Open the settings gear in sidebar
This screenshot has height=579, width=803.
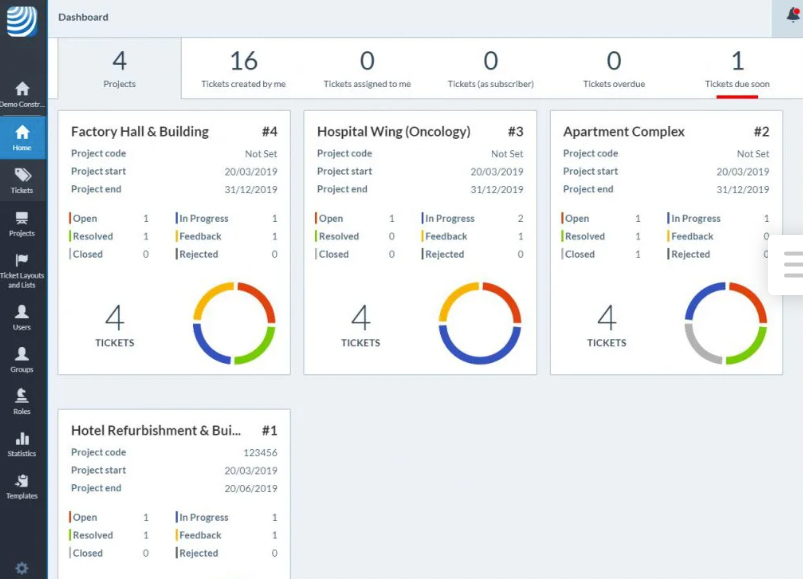click(22, 568)
